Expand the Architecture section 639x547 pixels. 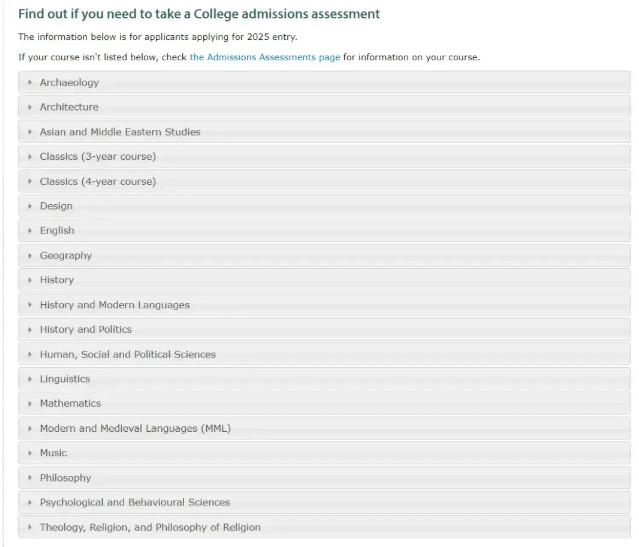pos(324,107)
